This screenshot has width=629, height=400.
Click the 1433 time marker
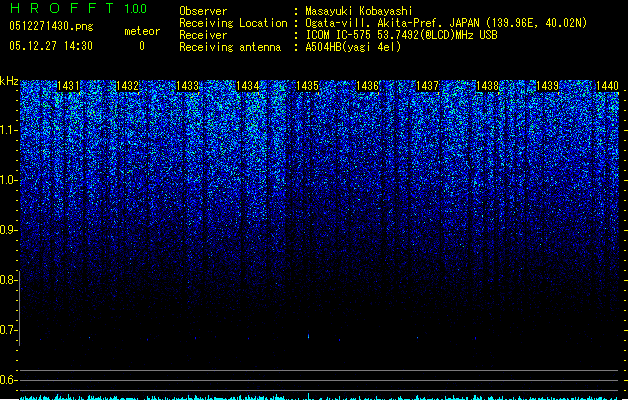[x=187, y=86]
